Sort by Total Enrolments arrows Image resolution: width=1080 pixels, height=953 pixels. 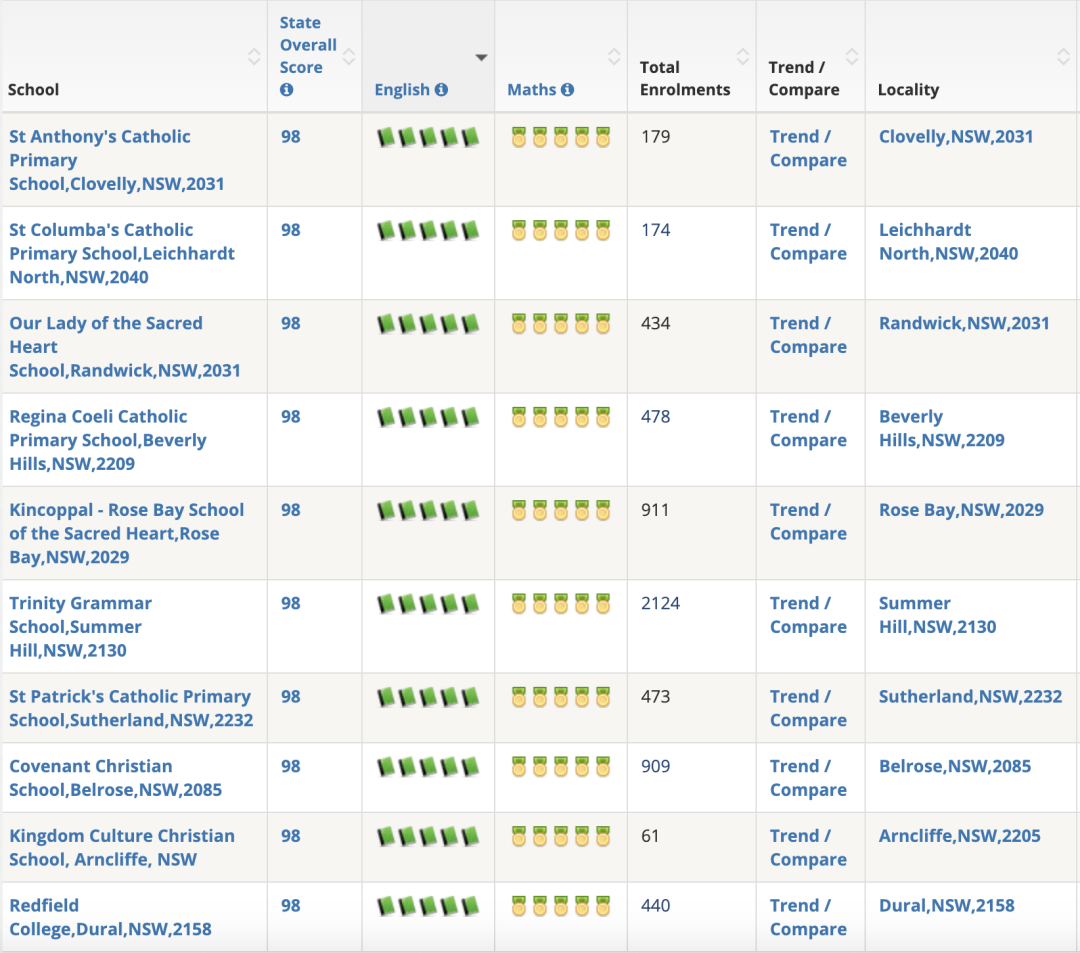pos(743,56)
